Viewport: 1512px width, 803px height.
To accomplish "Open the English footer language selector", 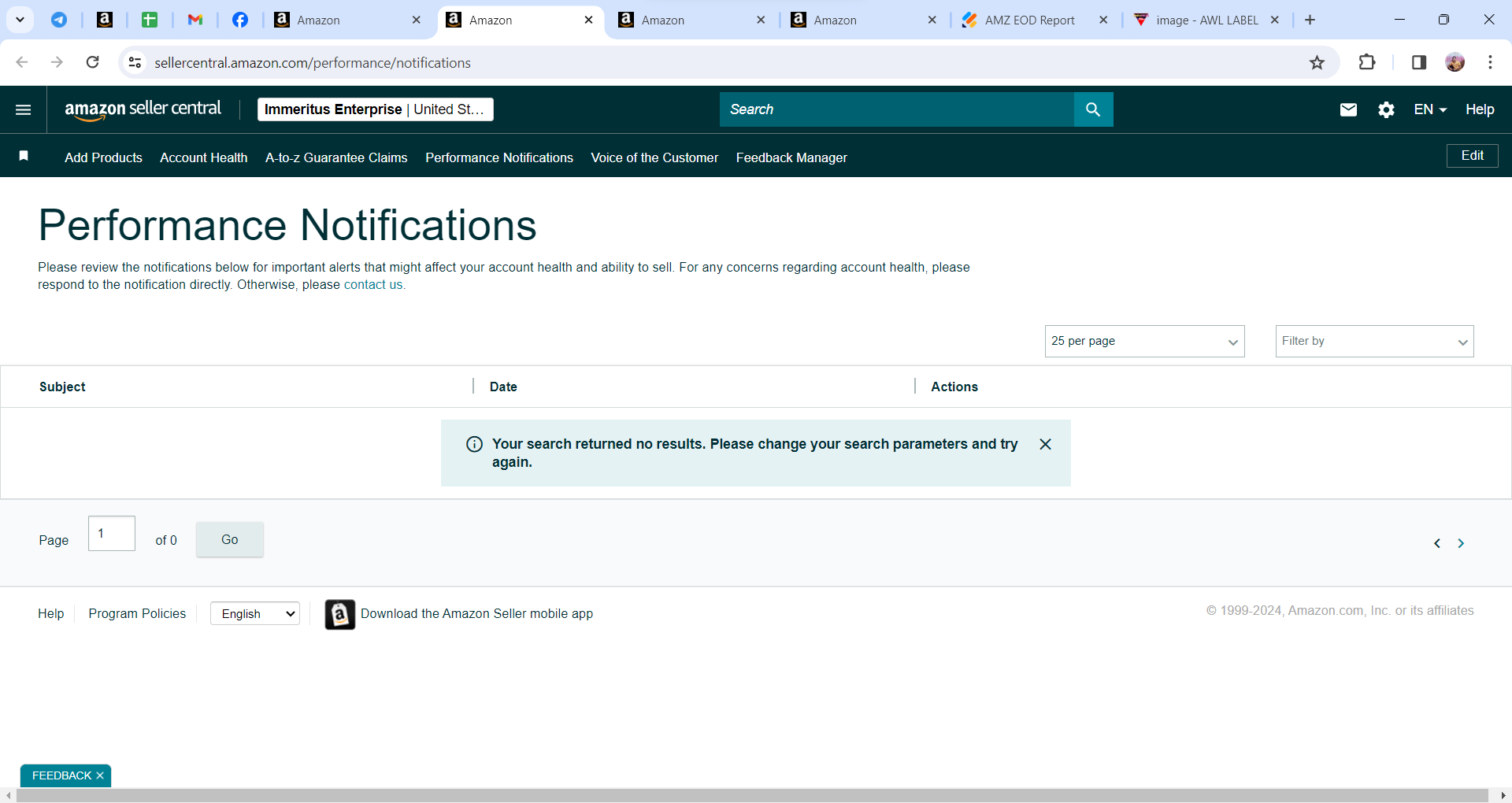I will [x=255, y=614].
